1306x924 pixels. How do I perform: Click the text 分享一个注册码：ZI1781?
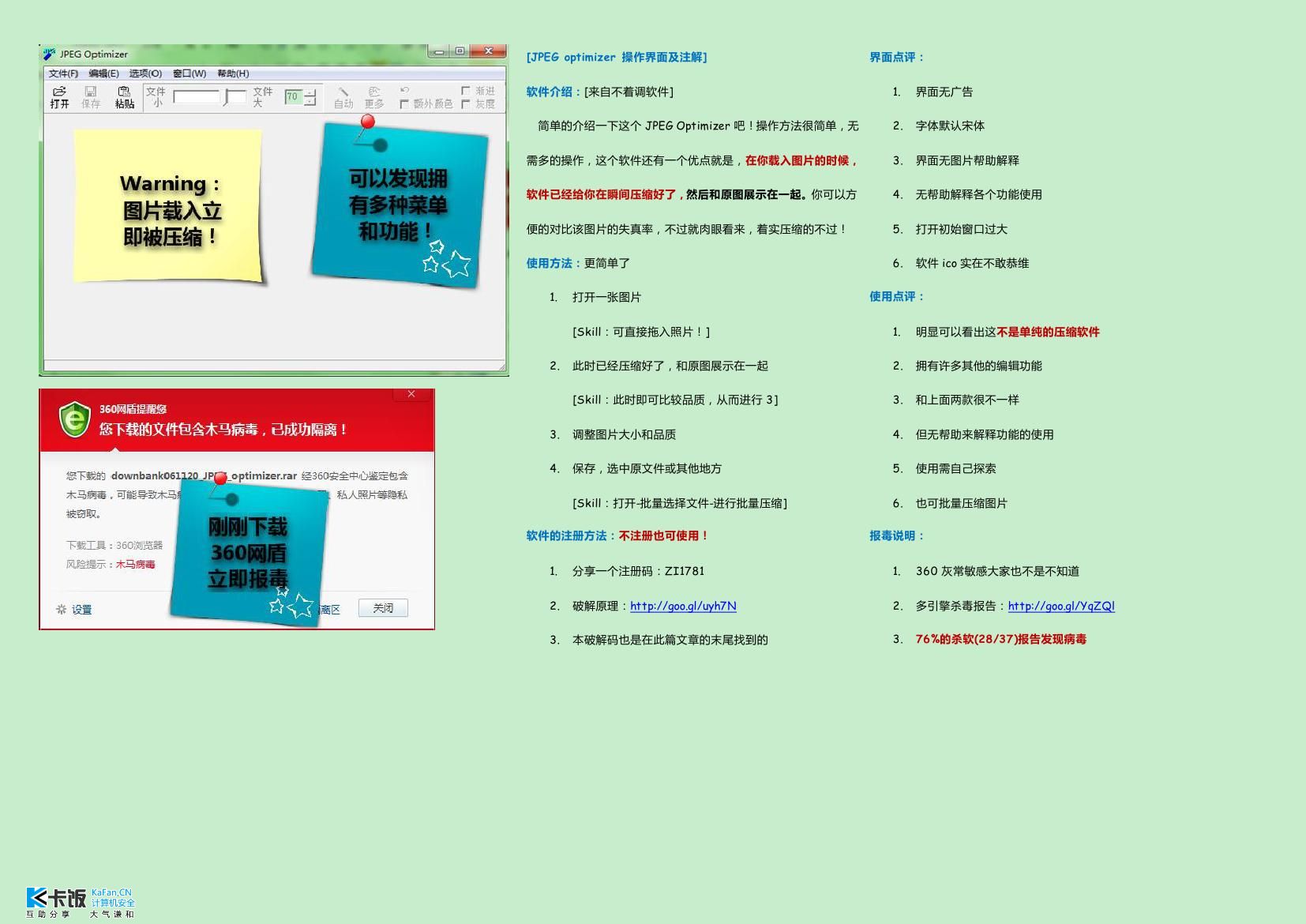coord(638,571)
